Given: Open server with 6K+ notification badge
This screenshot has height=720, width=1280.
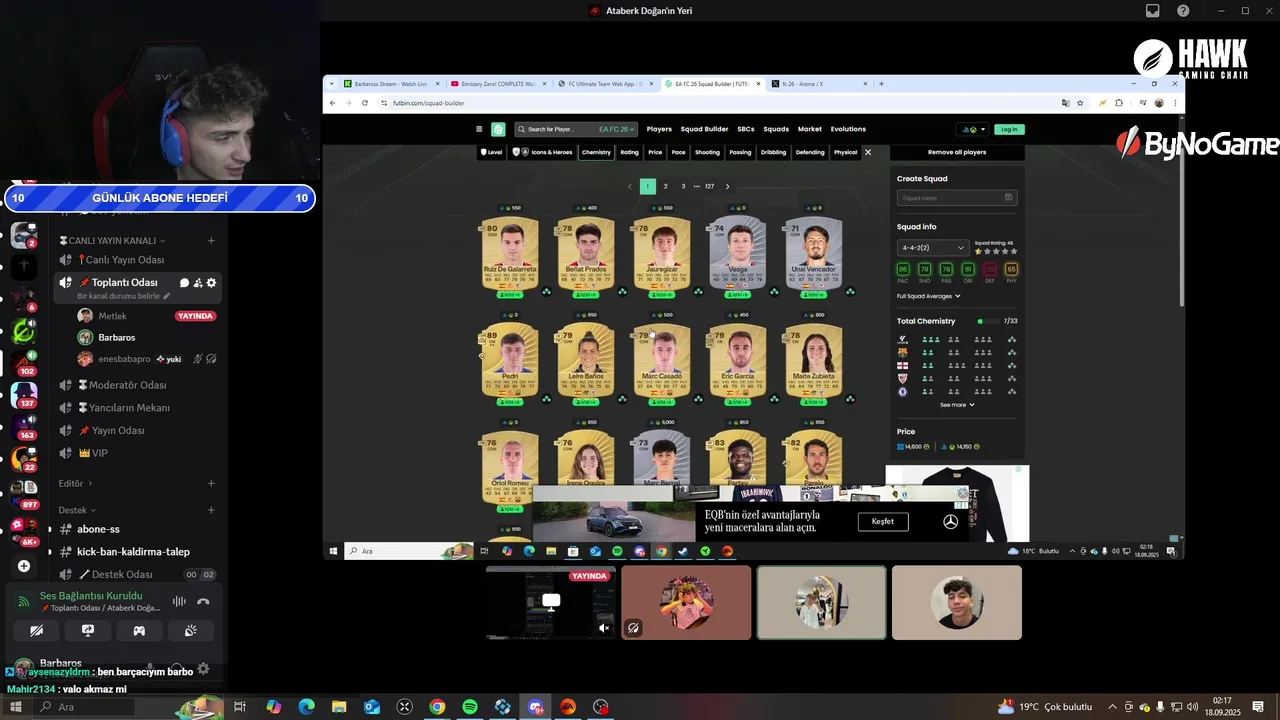Looking at the screenshot, I should pyautogui.click(x=24, y=530).
